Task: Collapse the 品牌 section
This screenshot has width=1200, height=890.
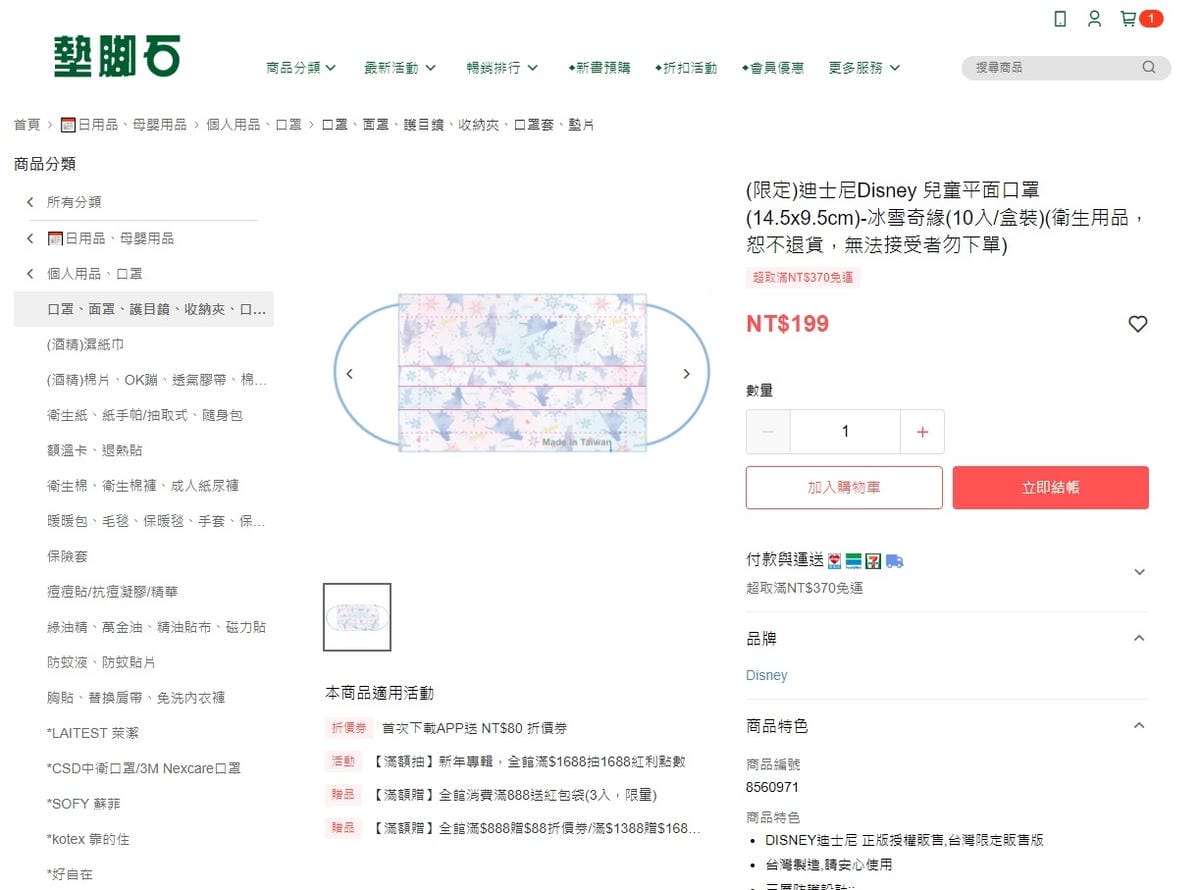Action: click(x=1140, y=637)
